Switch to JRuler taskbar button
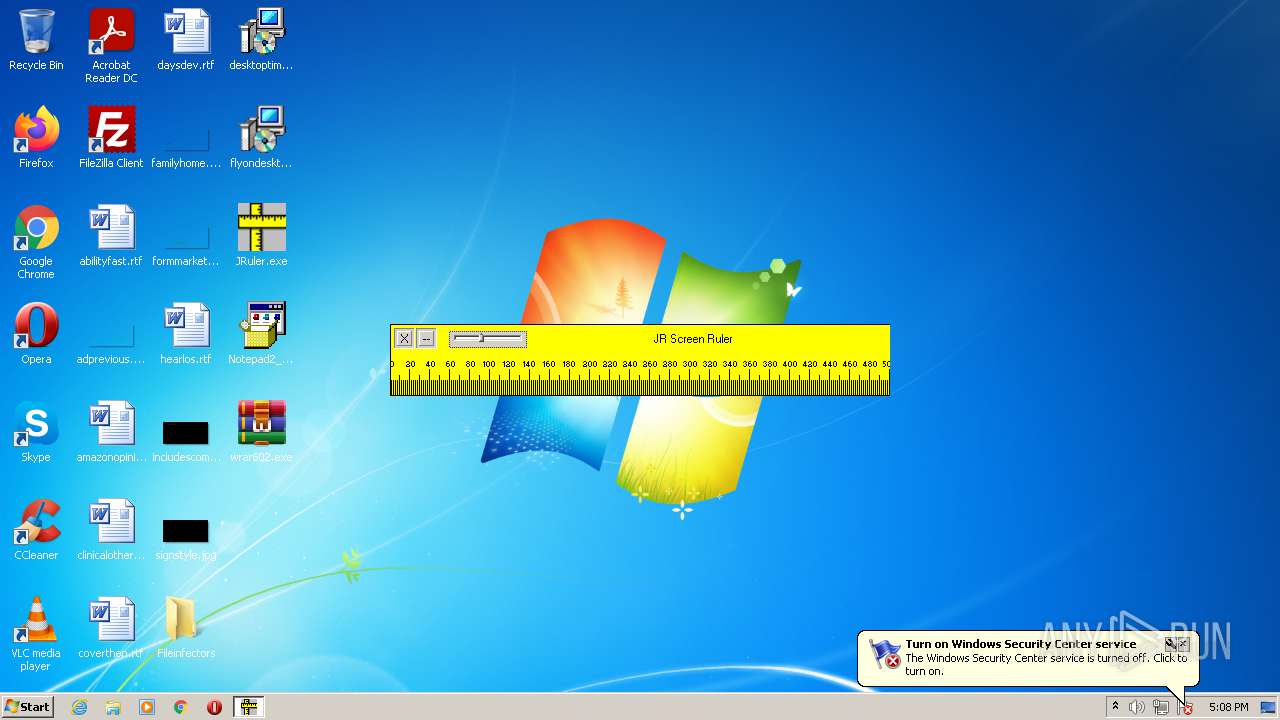This screenshot has height=720, width=1280. (248, 707)
